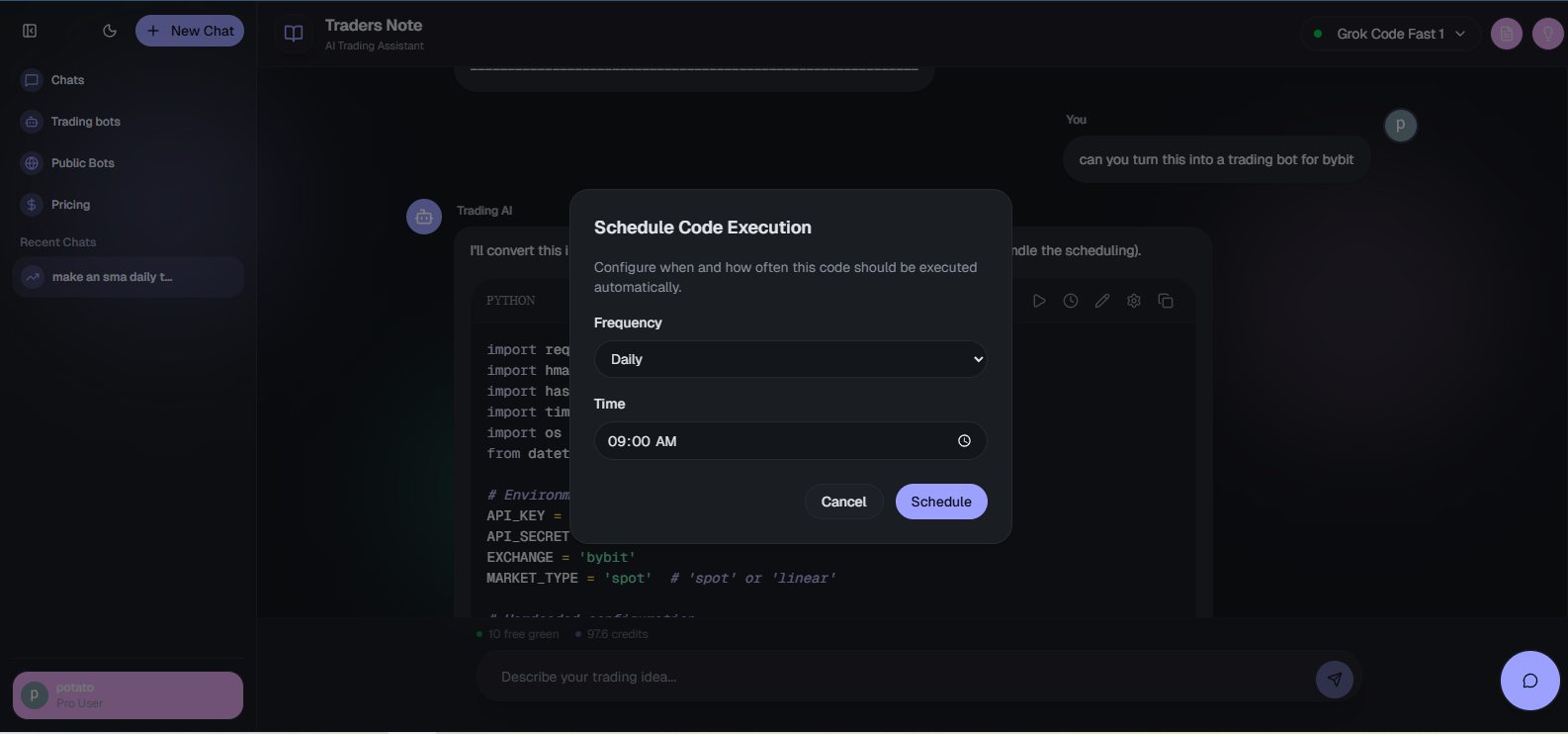
Task: Open the potato Pro User profile
Action: pyautogui.click(x=128, y=695)
